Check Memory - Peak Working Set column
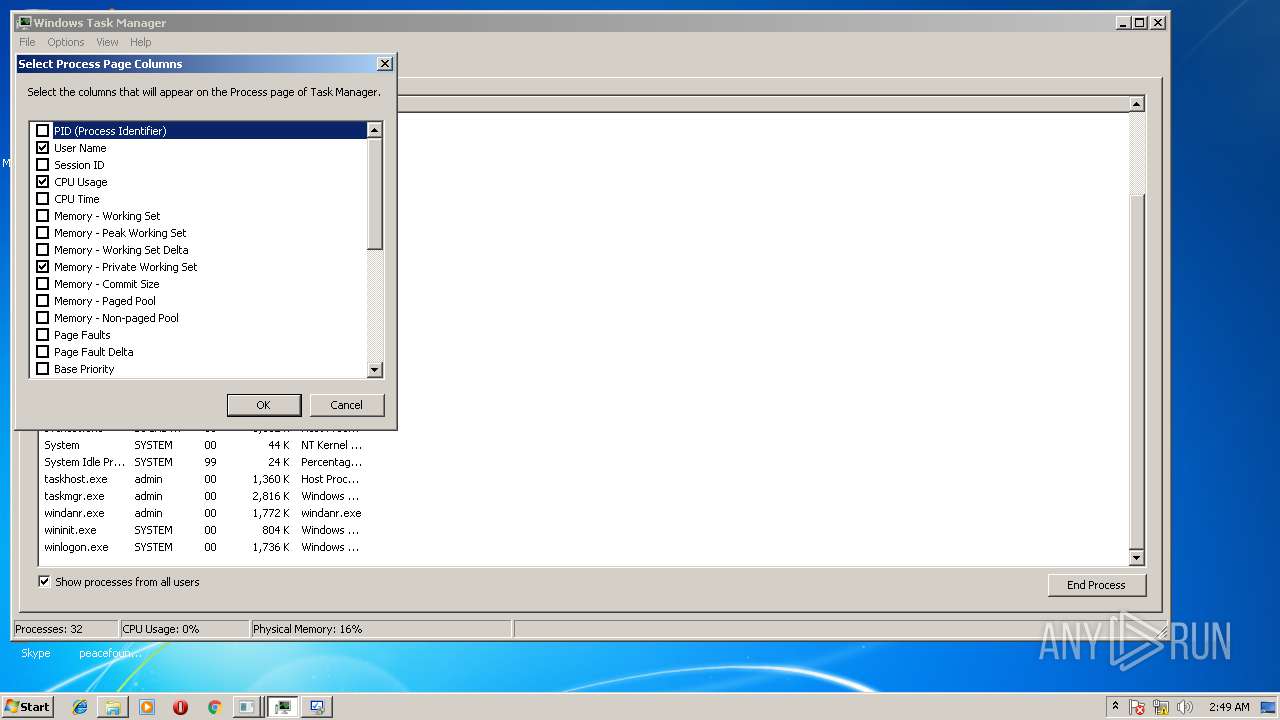 tap(43, 233)
